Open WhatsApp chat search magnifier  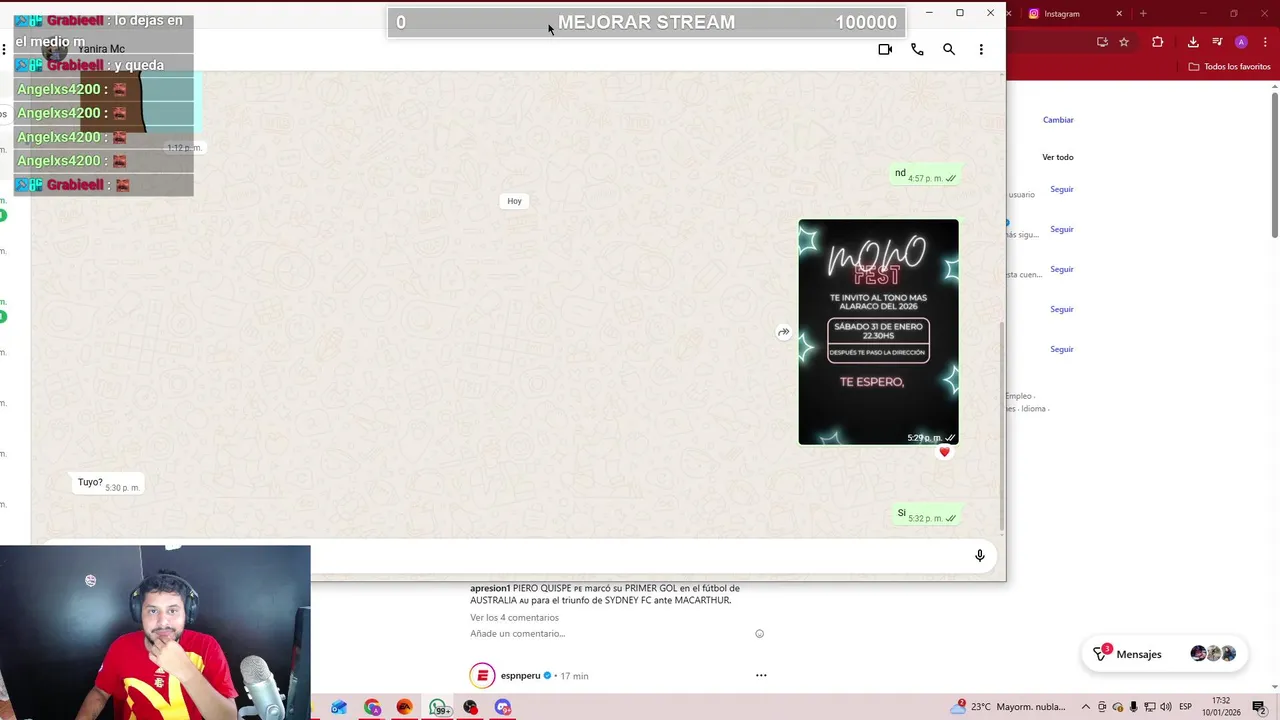point(949,49)
